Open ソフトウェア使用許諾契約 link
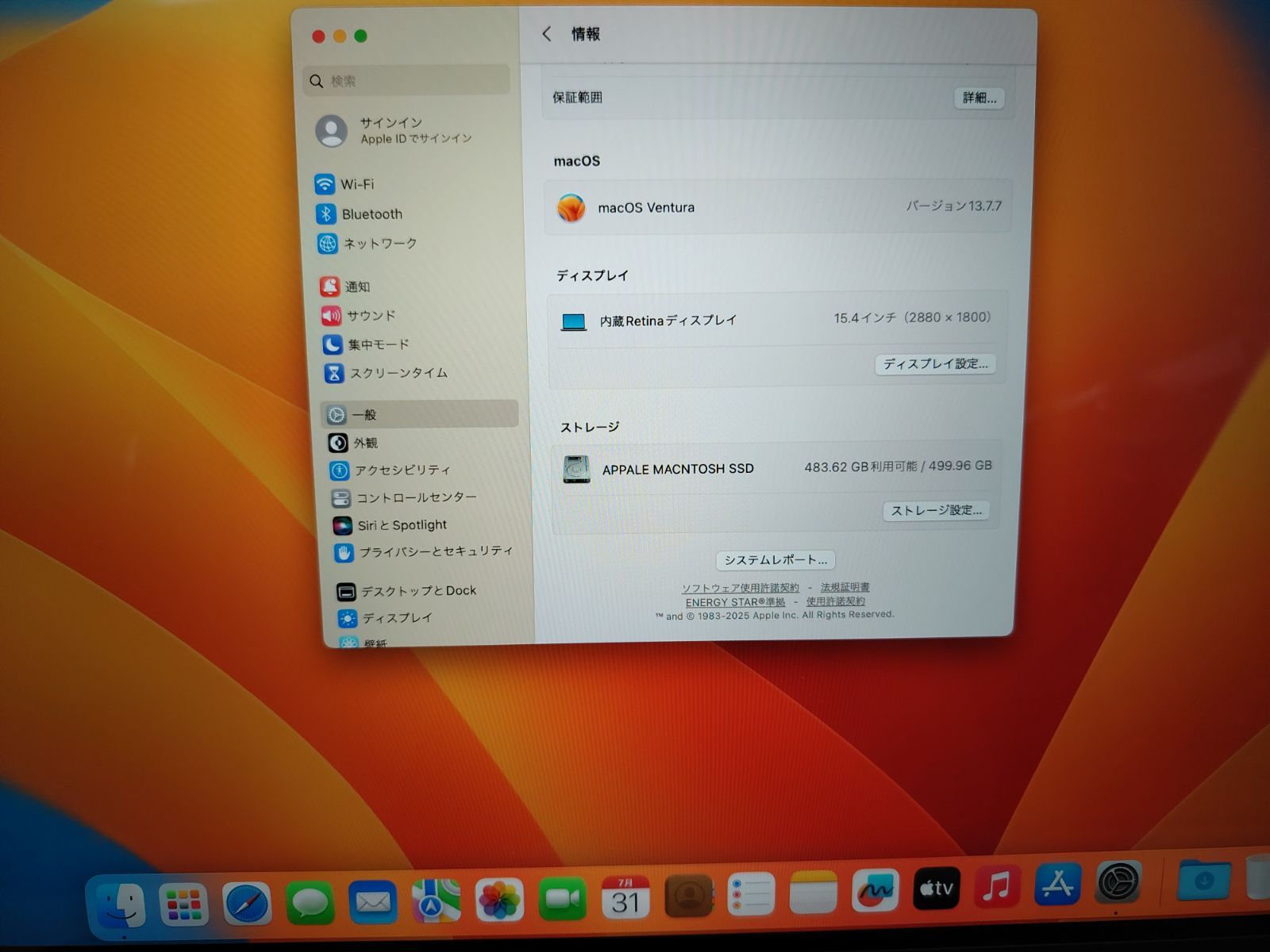The image size is (1270, 952). (740, 588)
